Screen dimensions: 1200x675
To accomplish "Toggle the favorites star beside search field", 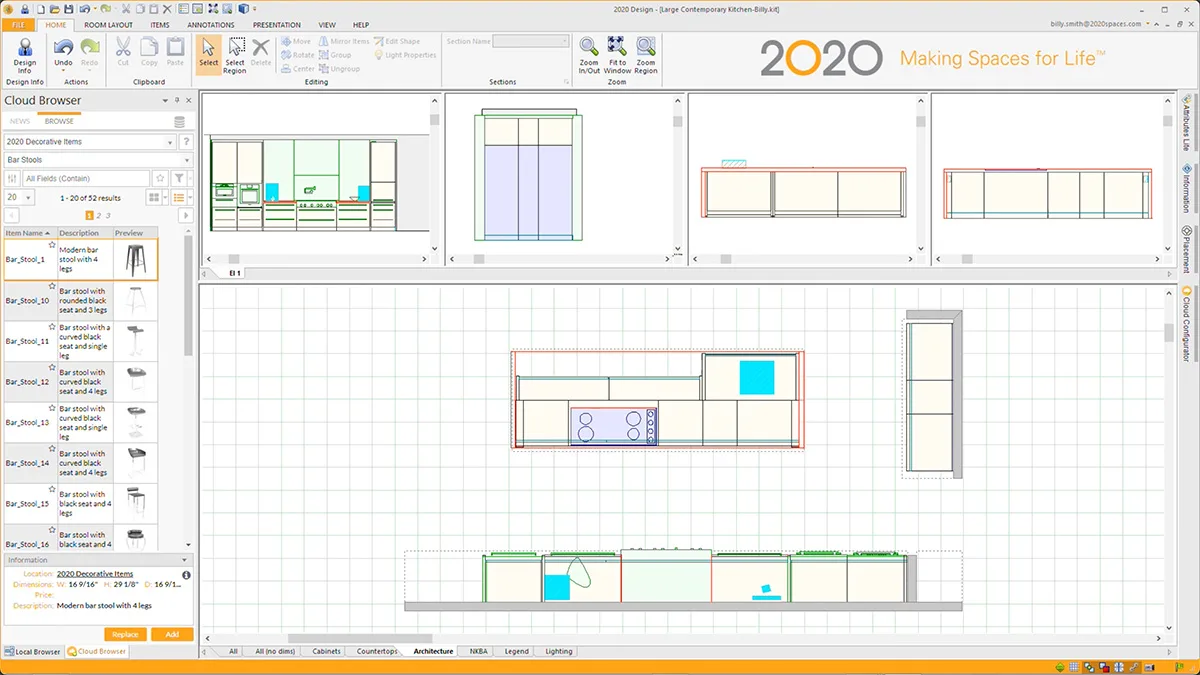I will (160, 178).
